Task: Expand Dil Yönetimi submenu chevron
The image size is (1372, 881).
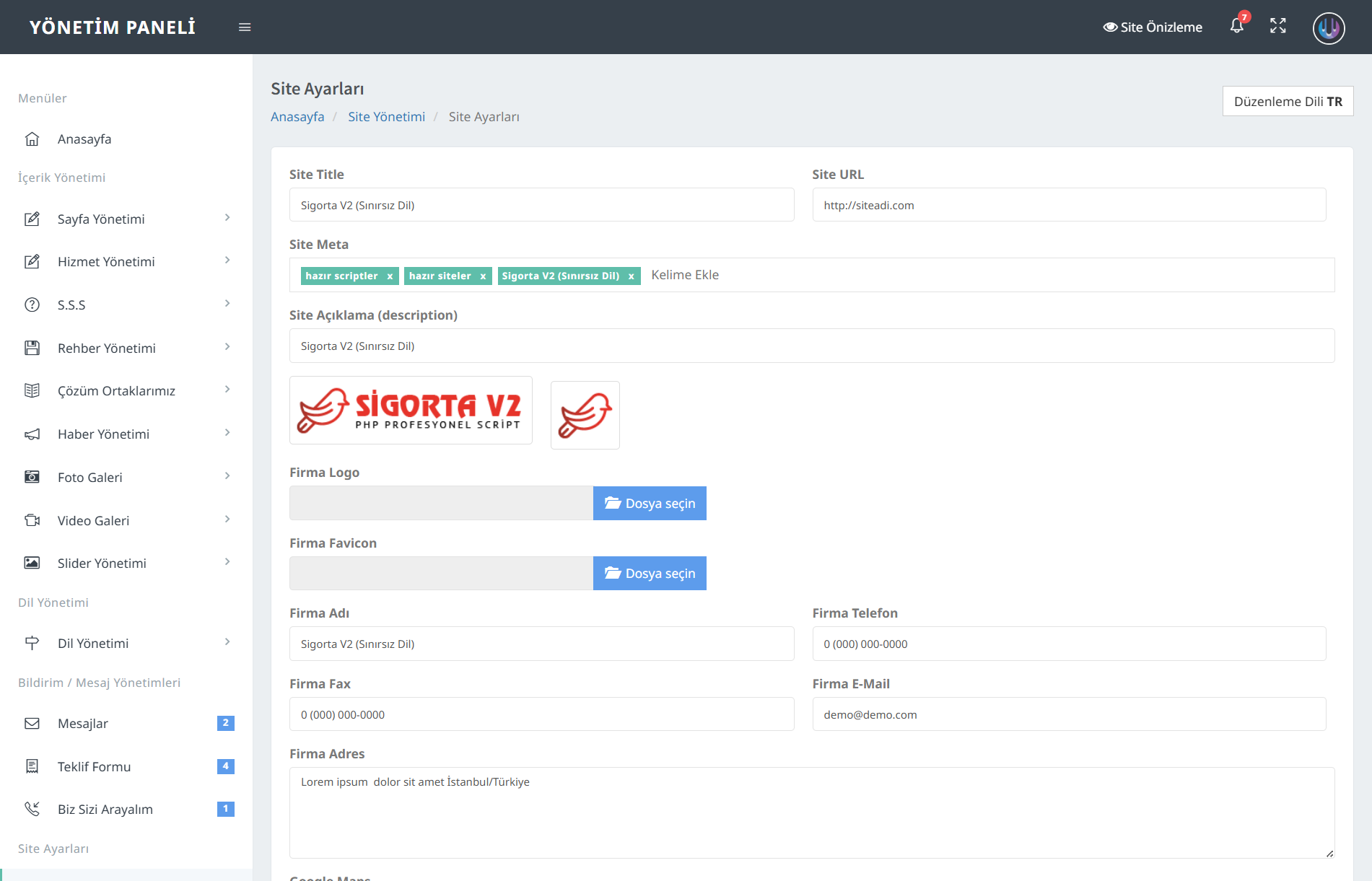Action: point(227,642)
